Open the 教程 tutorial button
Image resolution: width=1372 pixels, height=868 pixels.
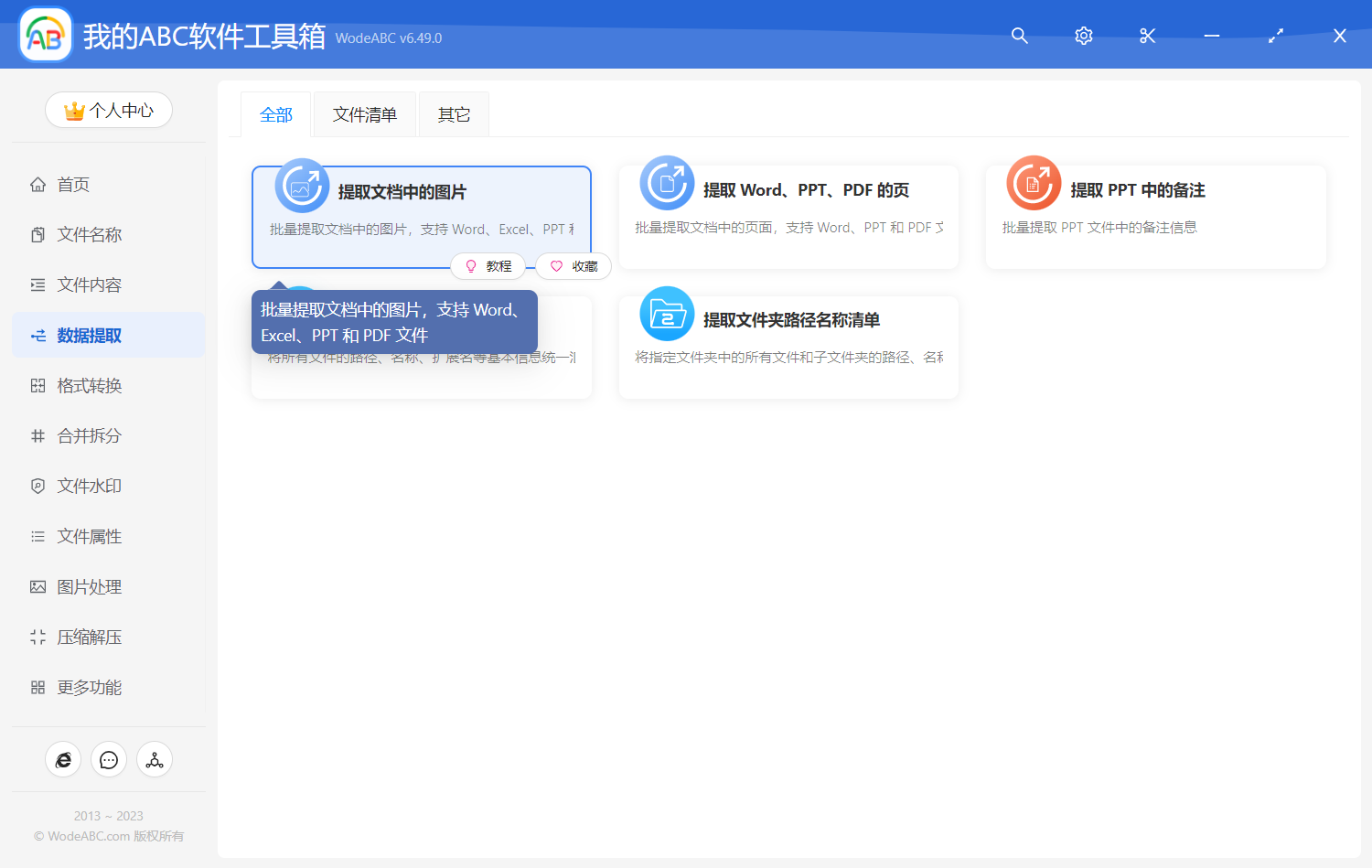click(488, 265)
